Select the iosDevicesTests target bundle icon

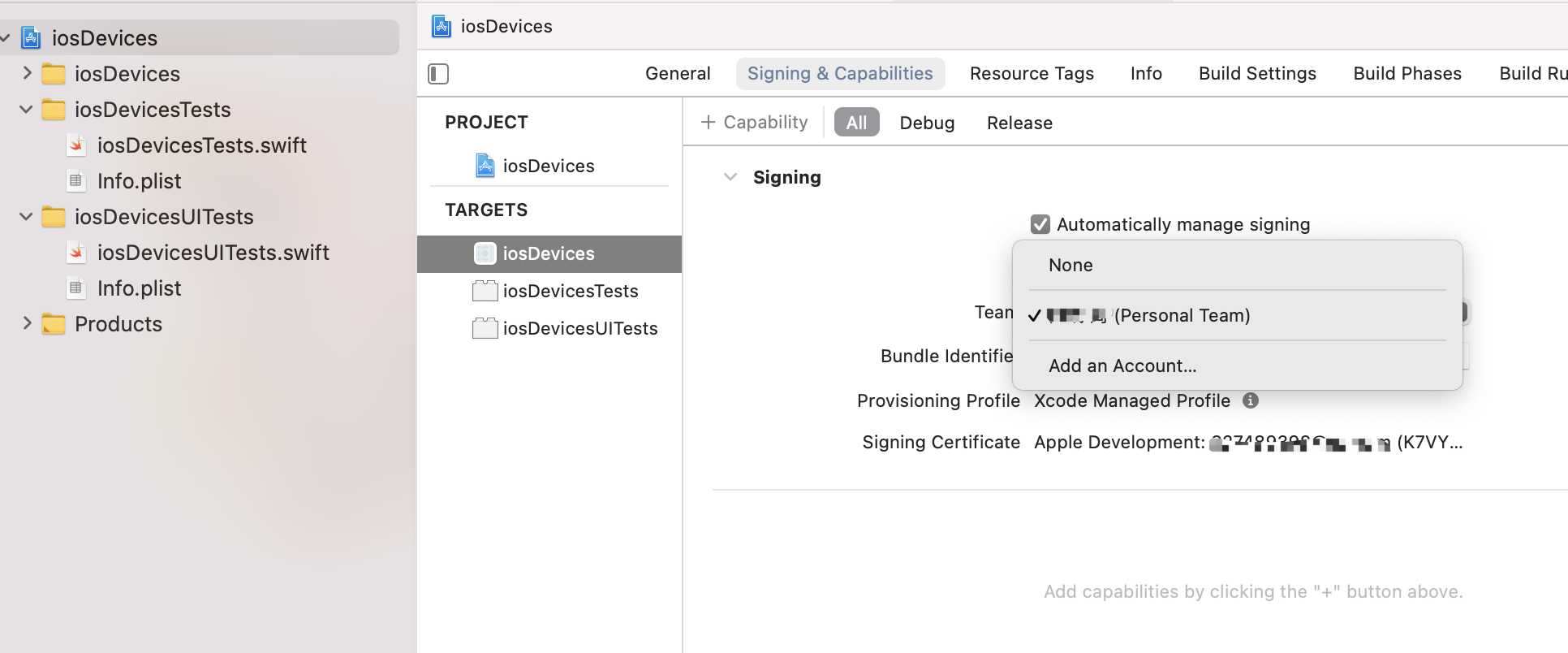click(485, 291)
